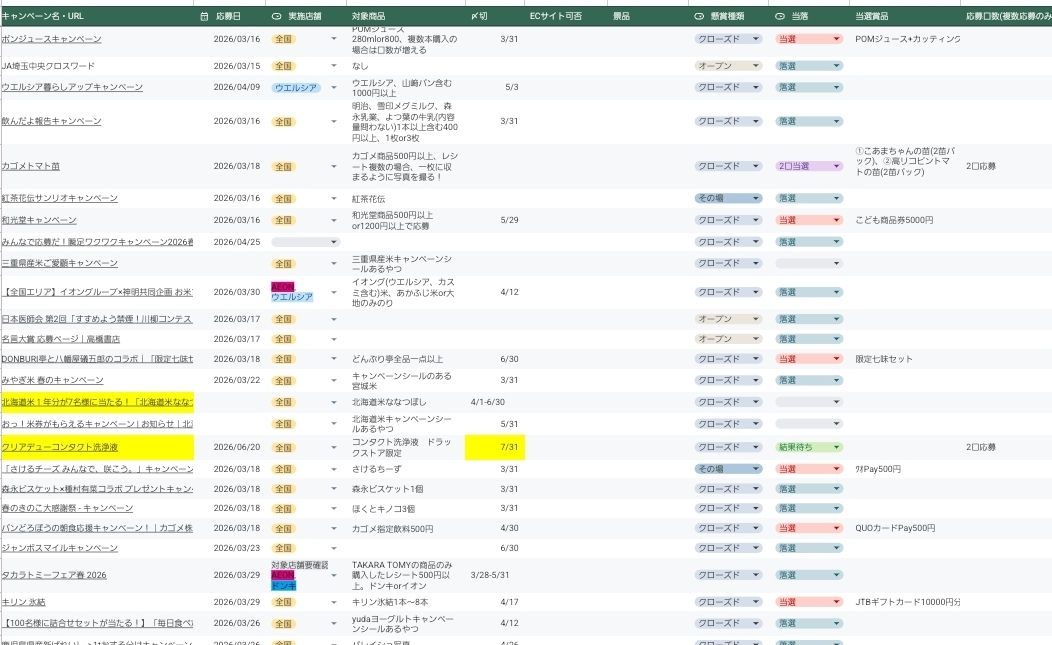Open 全国 store chip for みやぎ米 春のキャンペーン
The width and height of the screenshot is (1052, 645).
283,381
